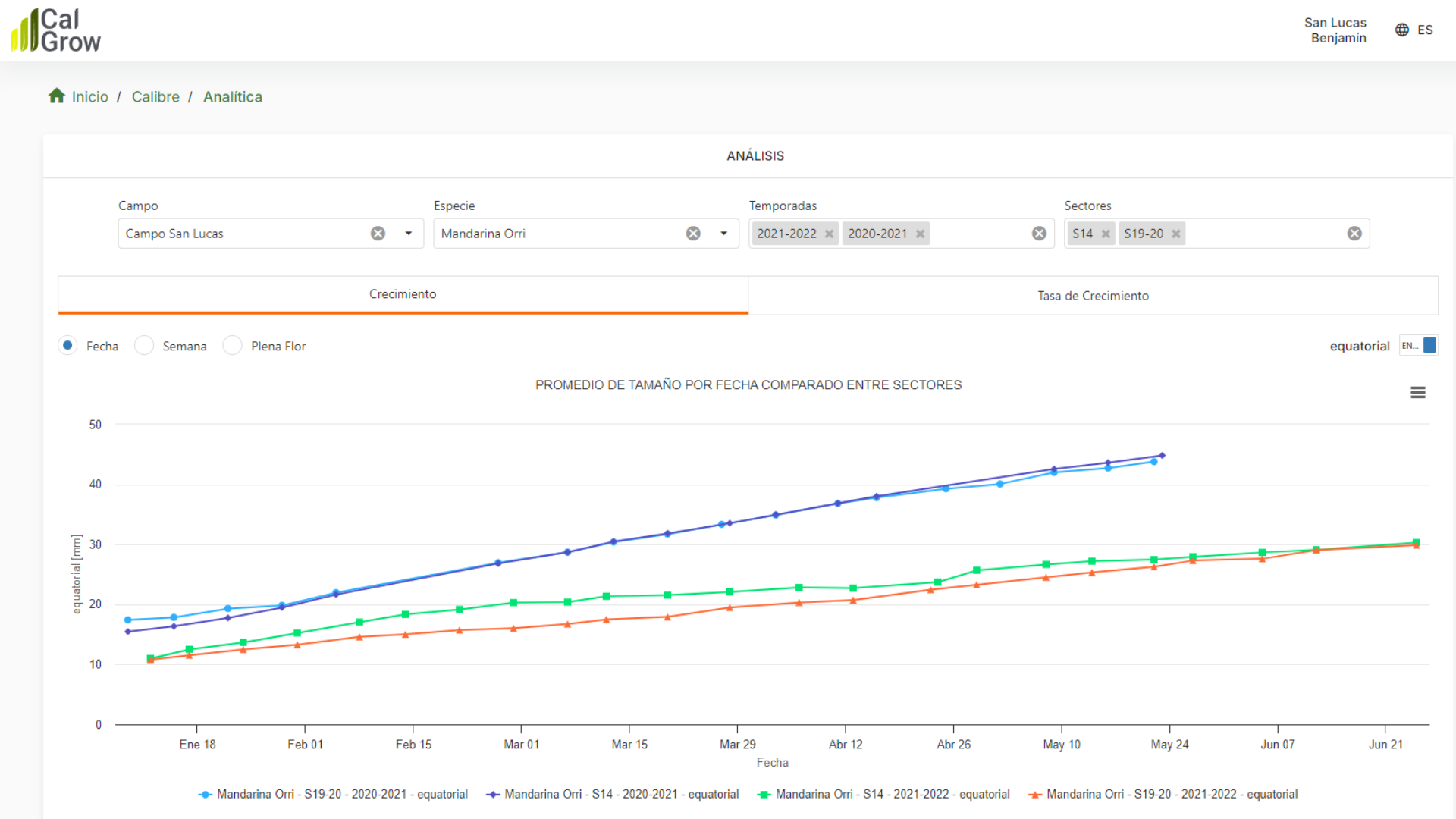Switch to Tasa de Crecimiento tab
The width and height of the screenshot is (1456, 819).
tap(1093, 296)
